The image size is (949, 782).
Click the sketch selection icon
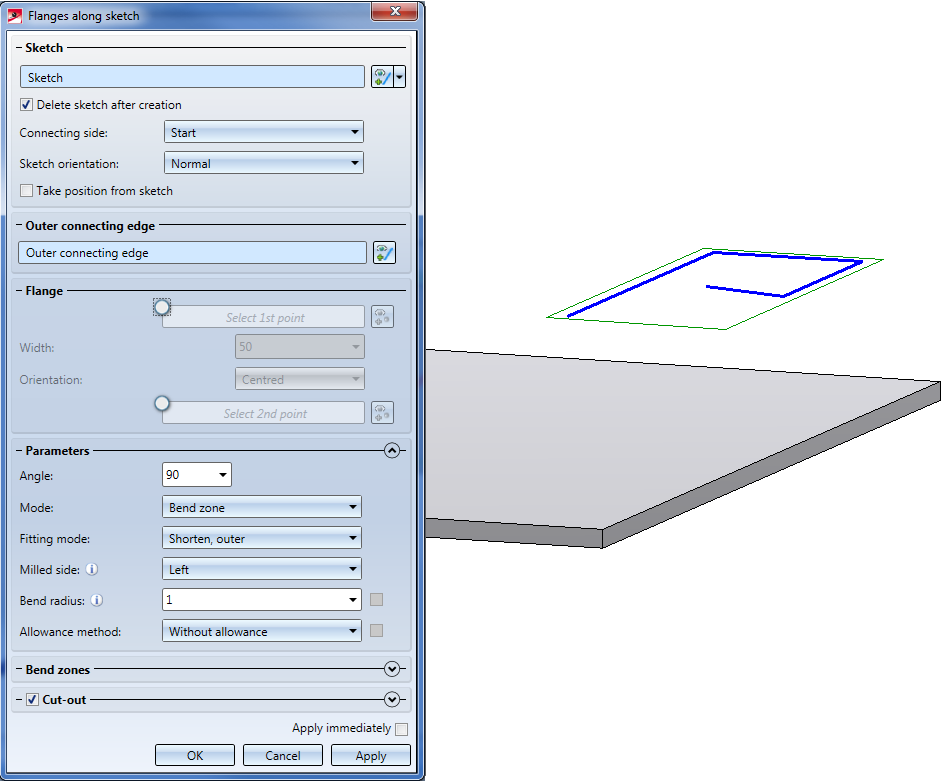tap(383, 77)
